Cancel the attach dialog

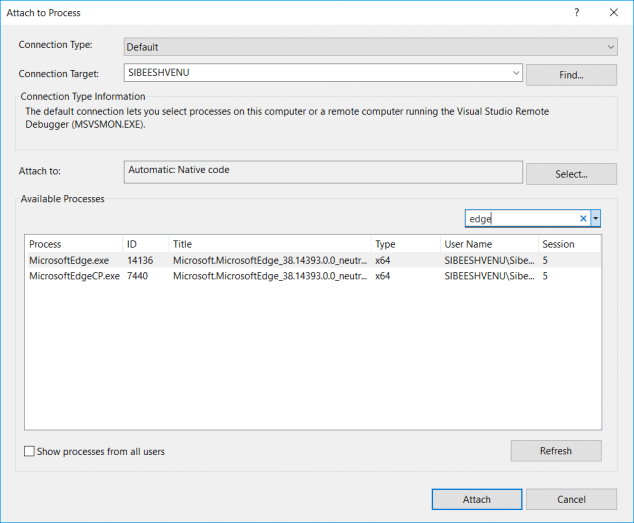571,499
